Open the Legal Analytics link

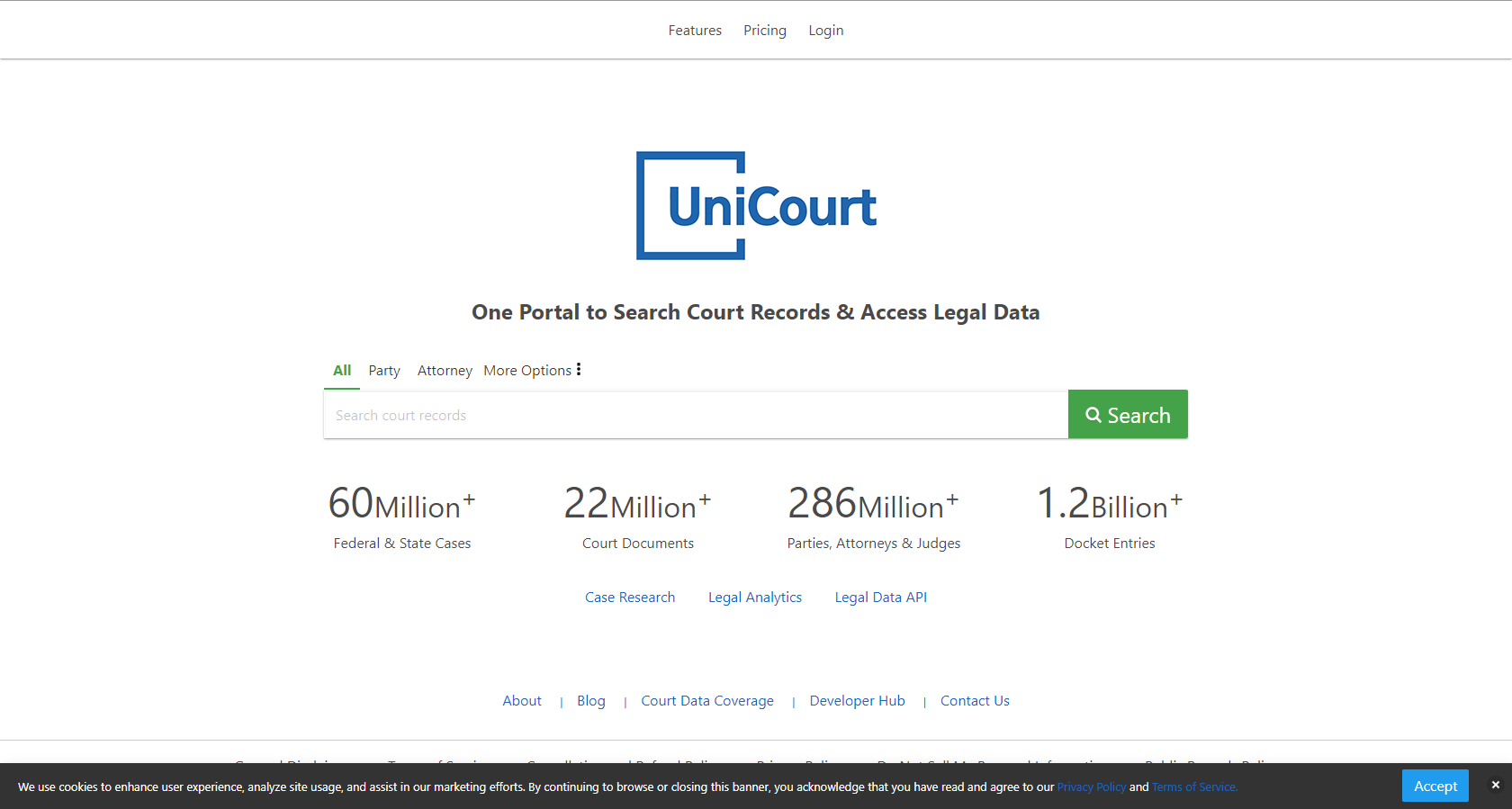tap(755, 598)
